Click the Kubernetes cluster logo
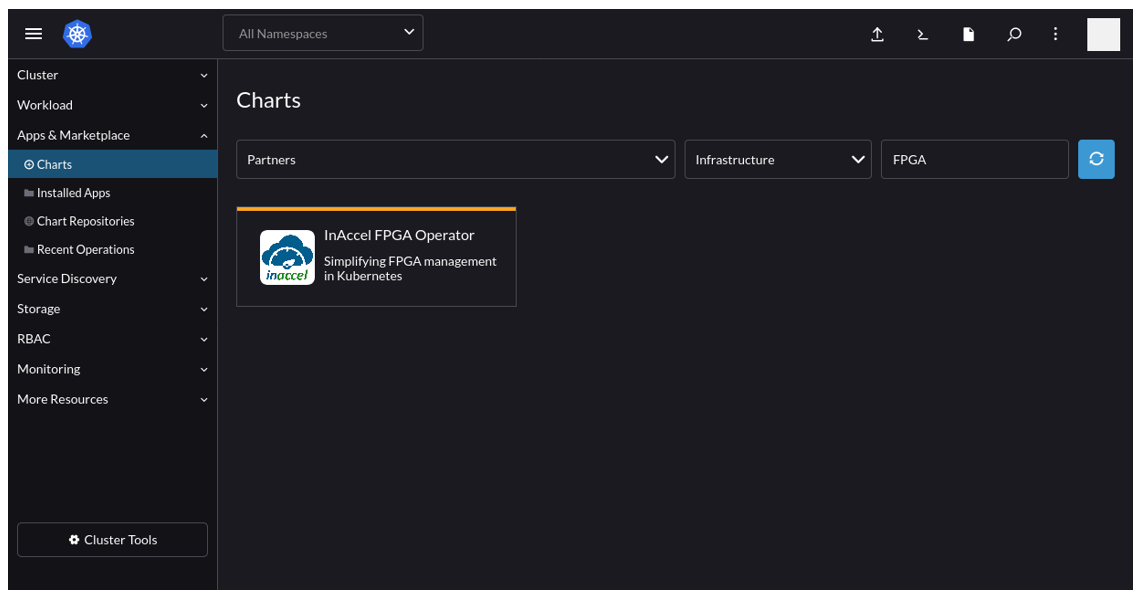The height and width of the screenshot is (600, 1140). click(77, 34)
